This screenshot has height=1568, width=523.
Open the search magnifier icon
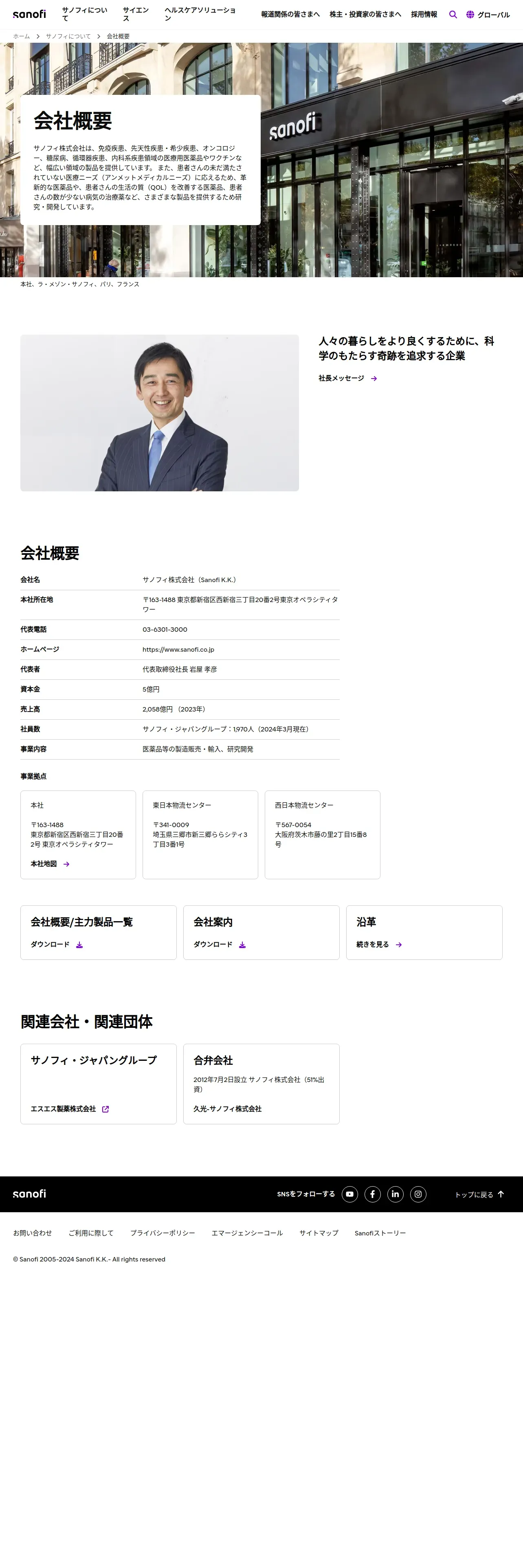453,15
